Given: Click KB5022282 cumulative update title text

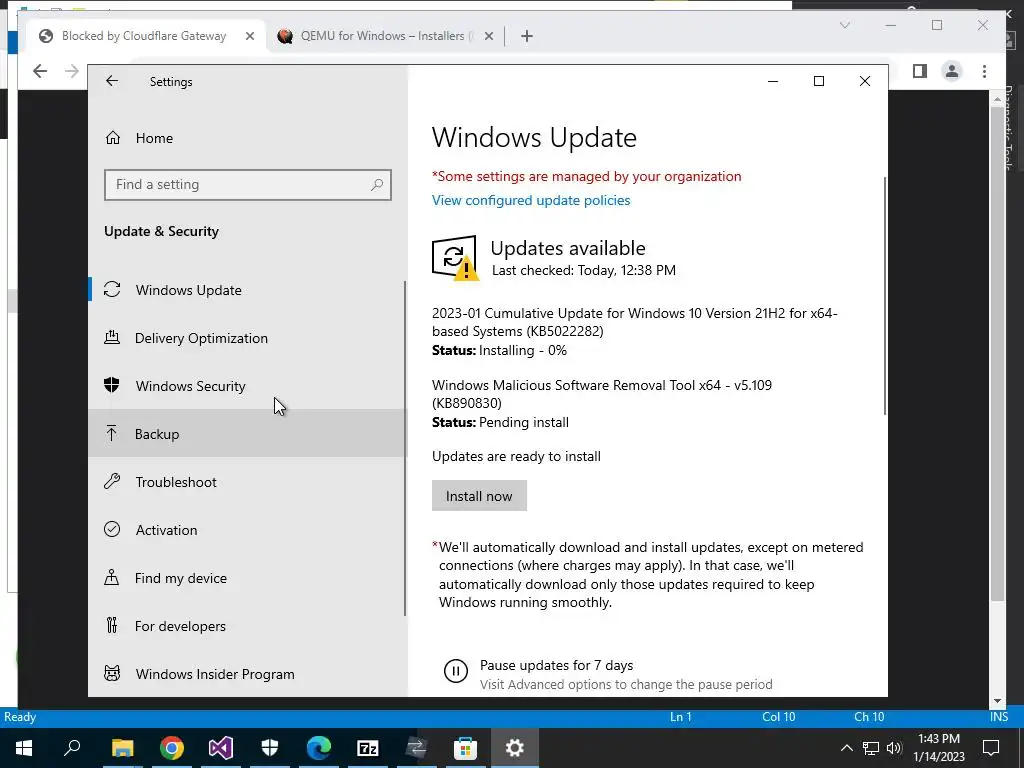Looking at the screenshot, I should click(634, 322).
